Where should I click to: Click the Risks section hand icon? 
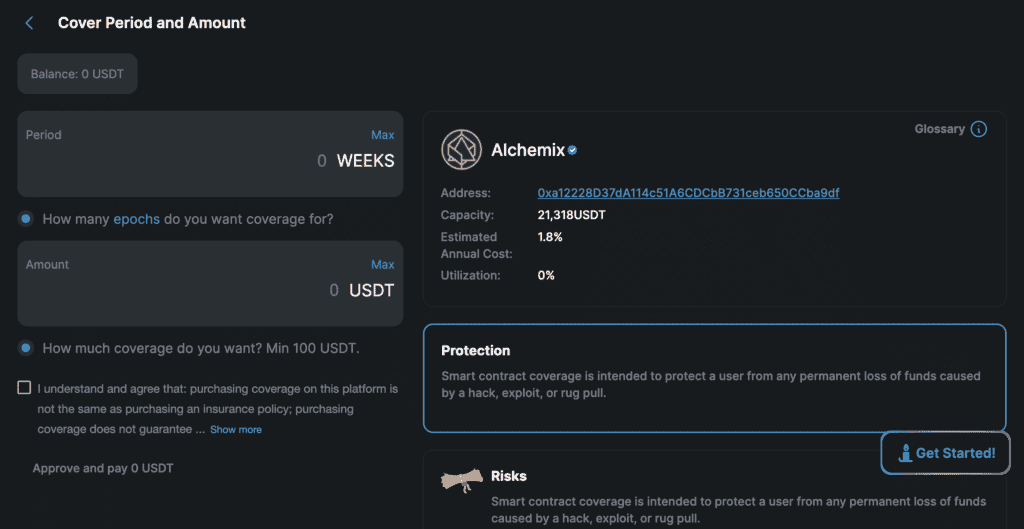(461, 481)
